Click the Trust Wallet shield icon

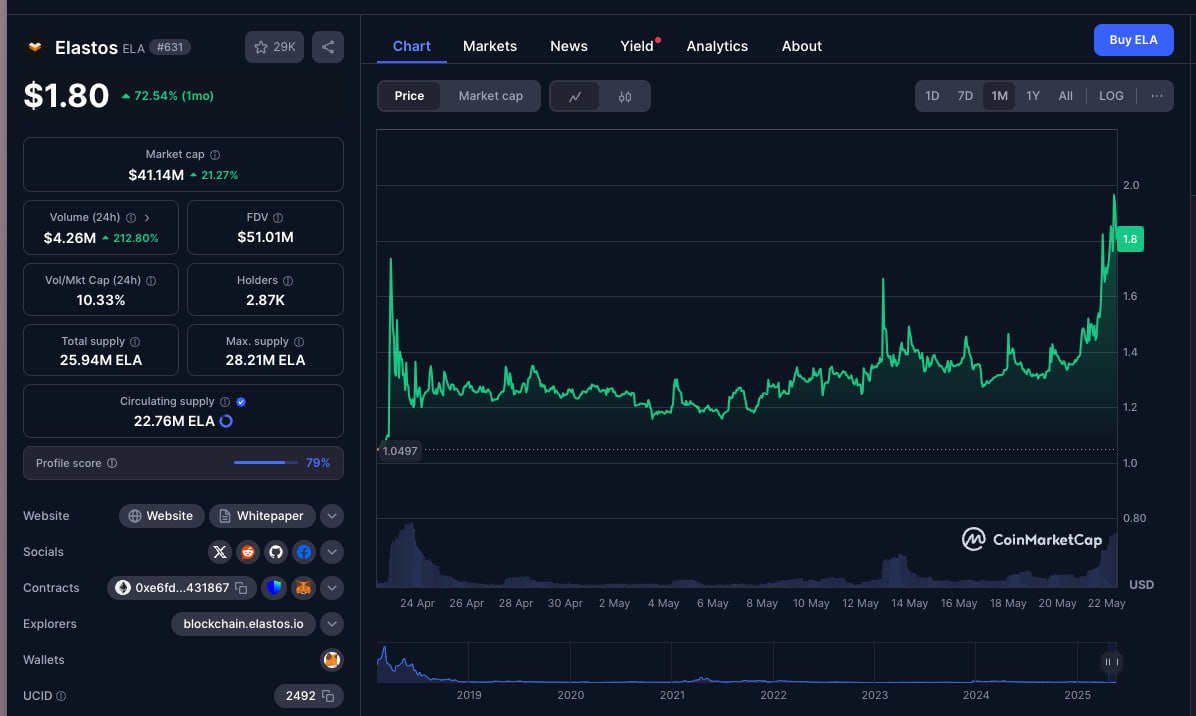(275, 588)
